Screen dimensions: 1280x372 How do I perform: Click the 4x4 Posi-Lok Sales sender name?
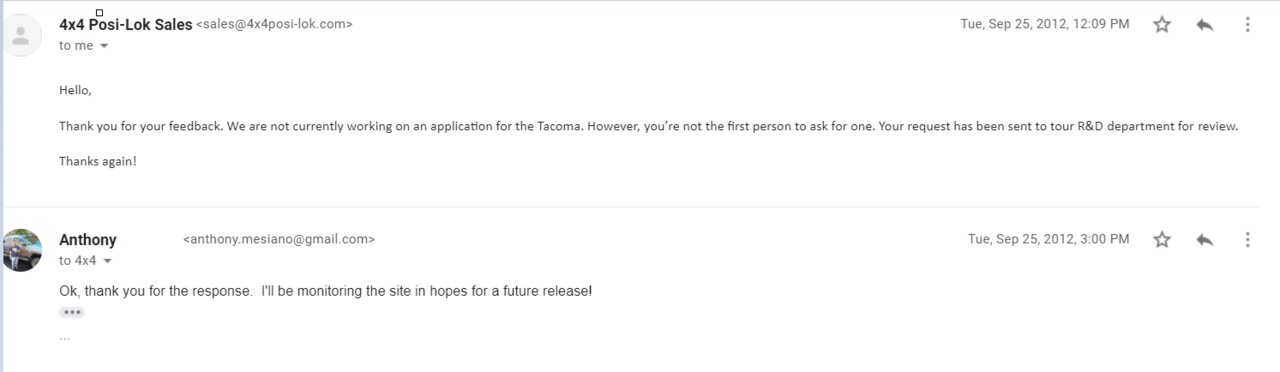tap(125, 25)
